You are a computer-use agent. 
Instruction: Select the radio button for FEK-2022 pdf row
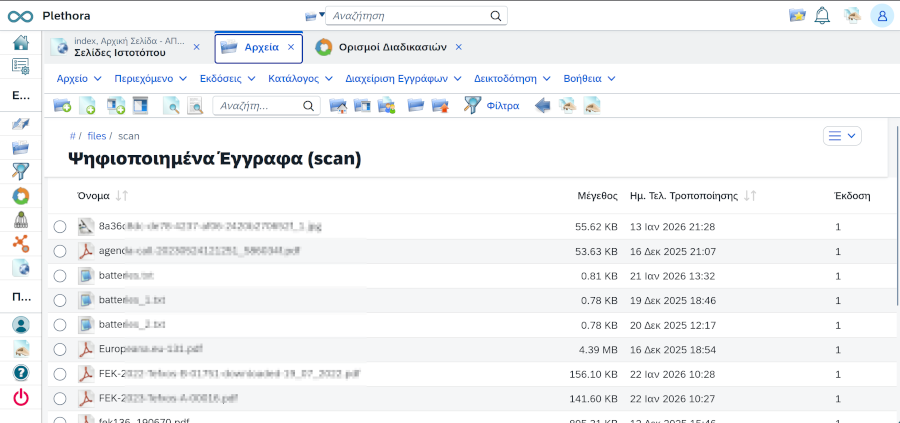tap(60, 374)
